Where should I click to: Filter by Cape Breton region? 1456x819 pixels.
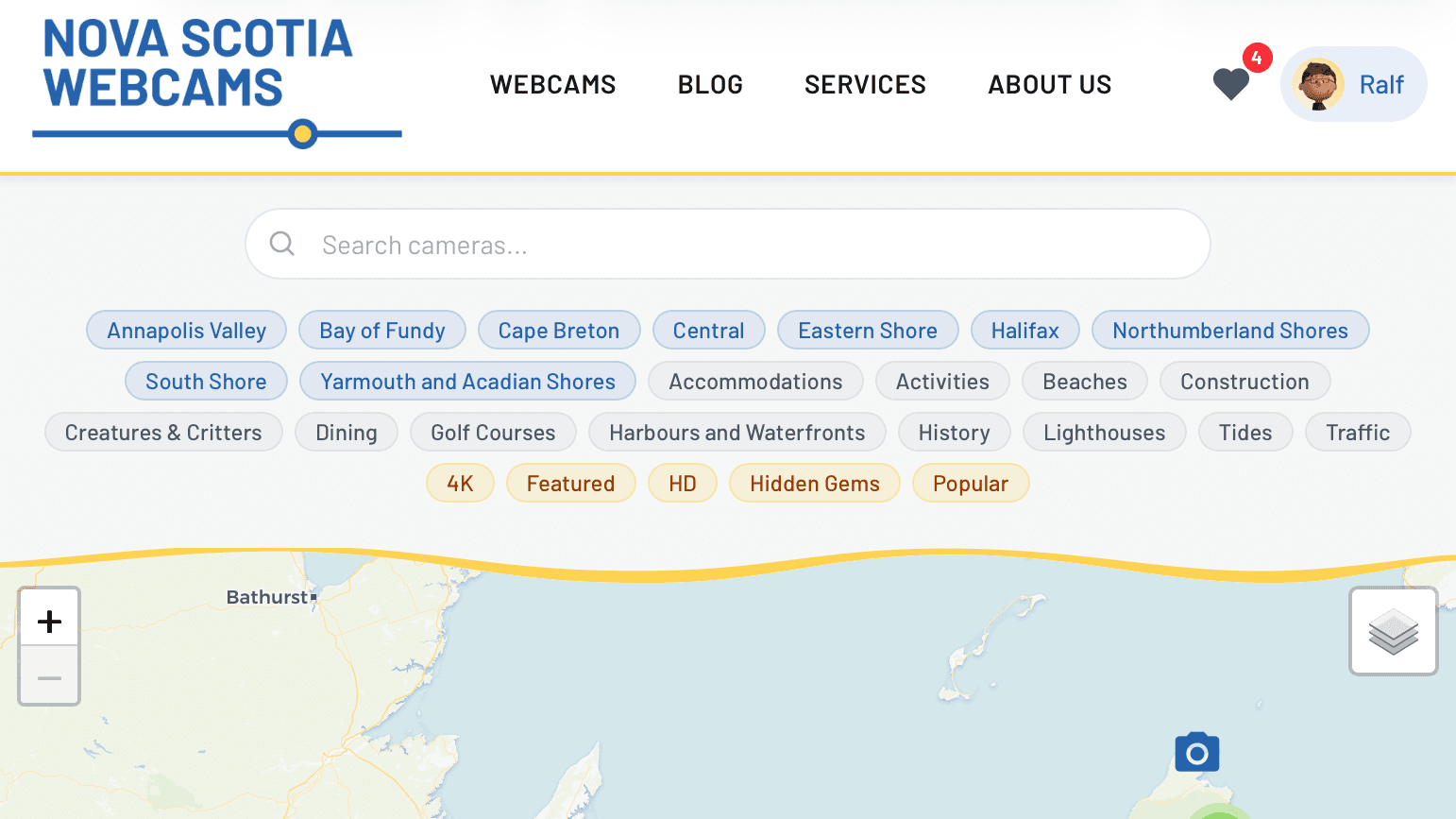[559, 331]
